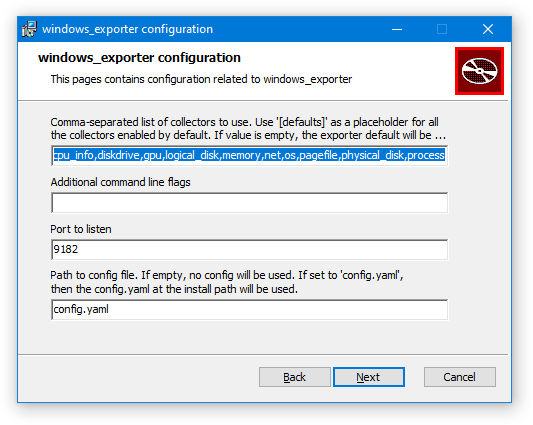Click the 'Additional command line flags' label
Screen dimensions: 533x425
(x=120, y=182)
